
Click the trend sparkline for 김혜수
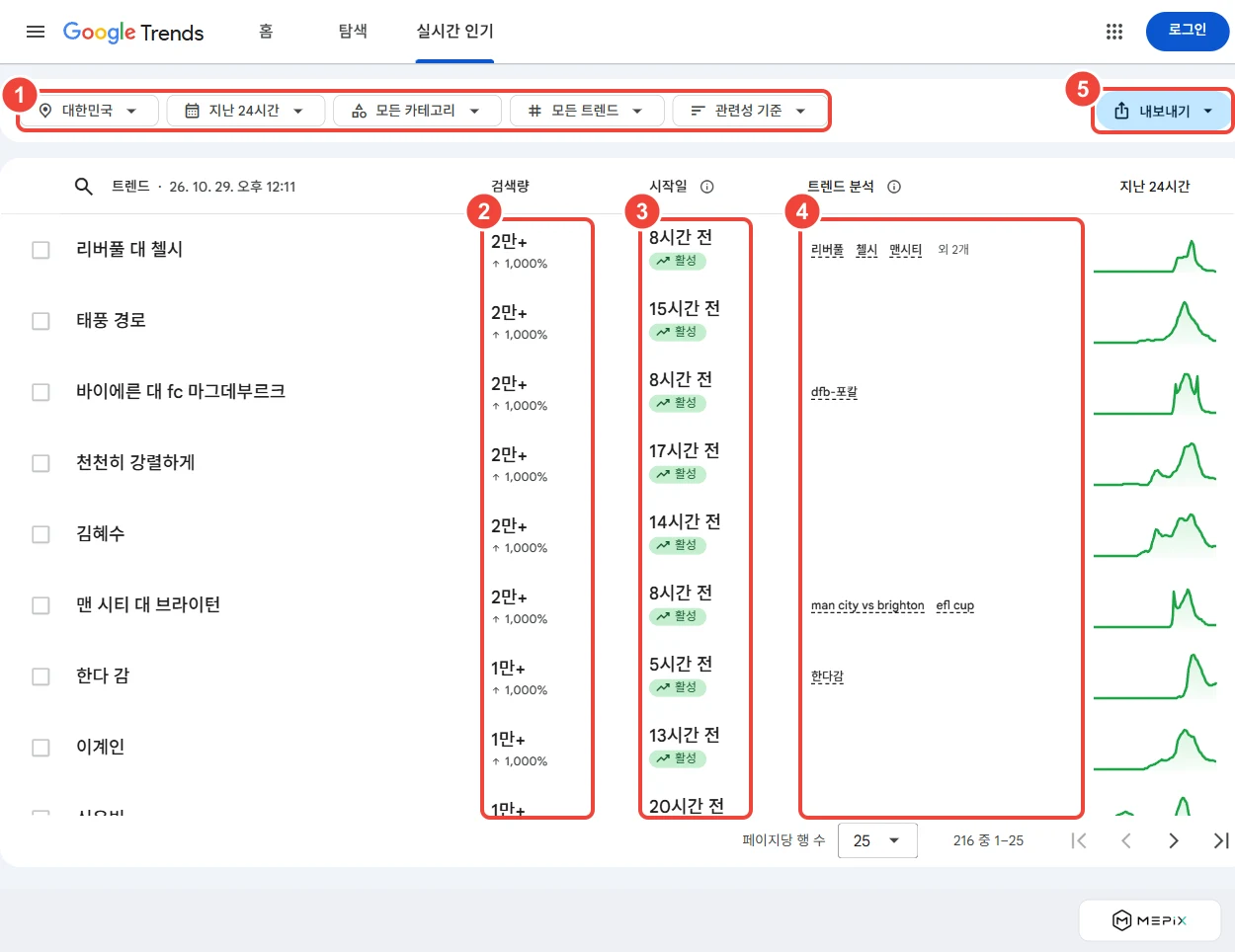1155,534
